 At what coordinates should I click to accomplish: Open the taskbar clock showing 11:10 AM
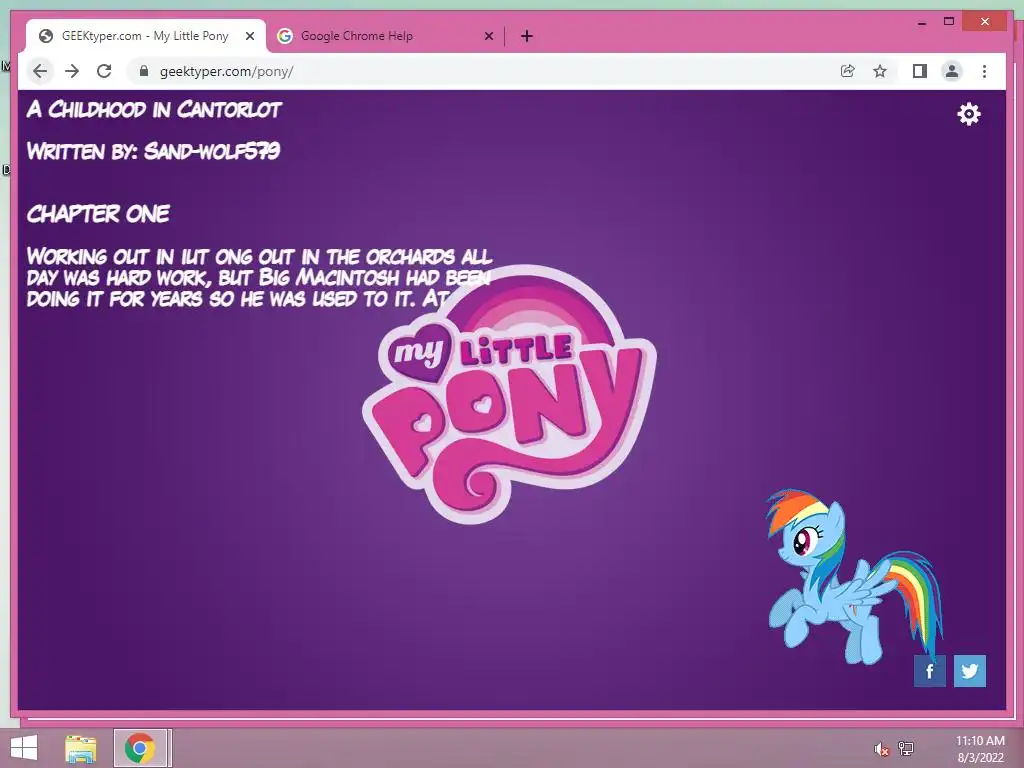pyautogui.click(x=980, y=749)
